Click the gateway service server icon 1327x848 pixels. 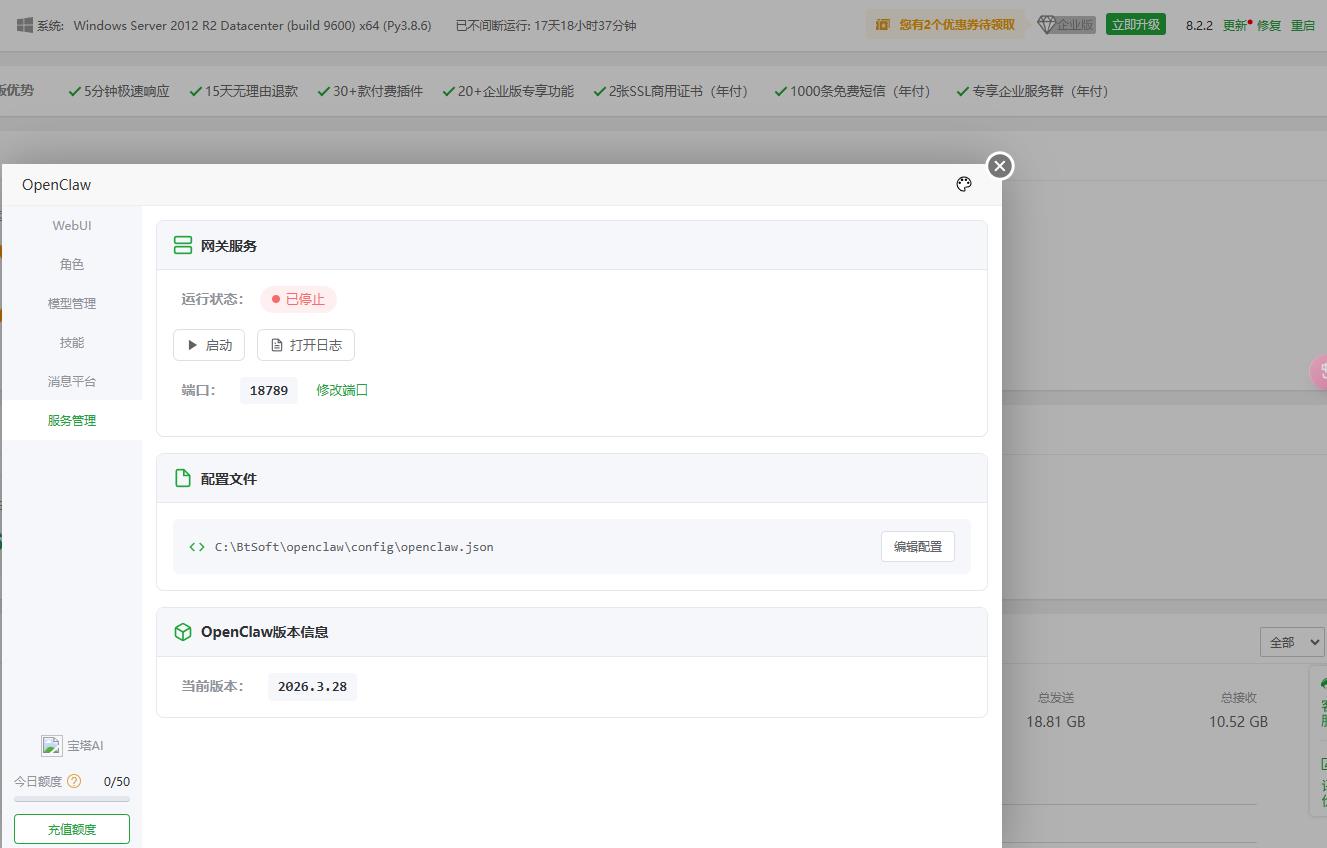click(x=182, y=245)
